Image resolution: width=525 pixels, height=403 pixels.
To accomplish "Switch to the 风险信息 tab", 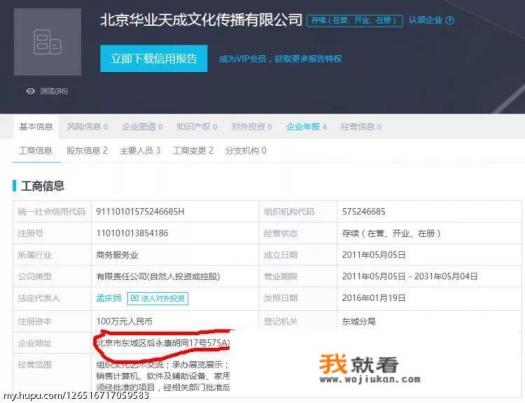I will [x=87, y=127].
